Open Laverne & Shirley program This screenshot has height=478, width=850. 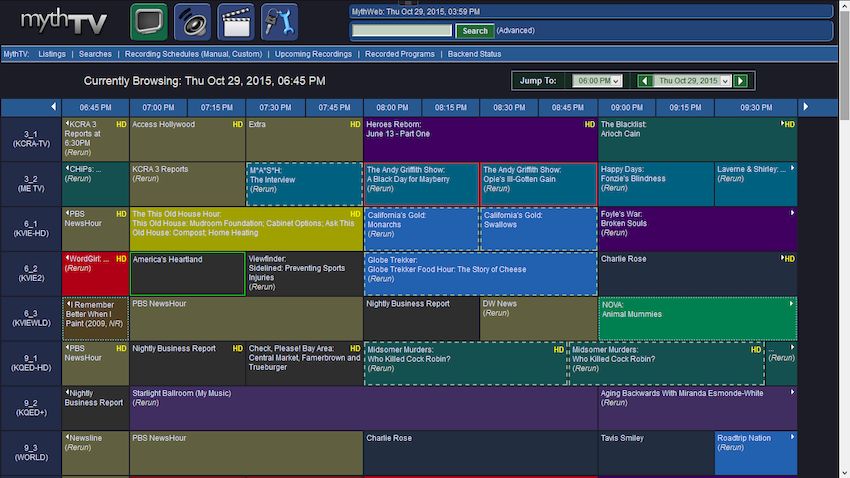click(756, 184)
